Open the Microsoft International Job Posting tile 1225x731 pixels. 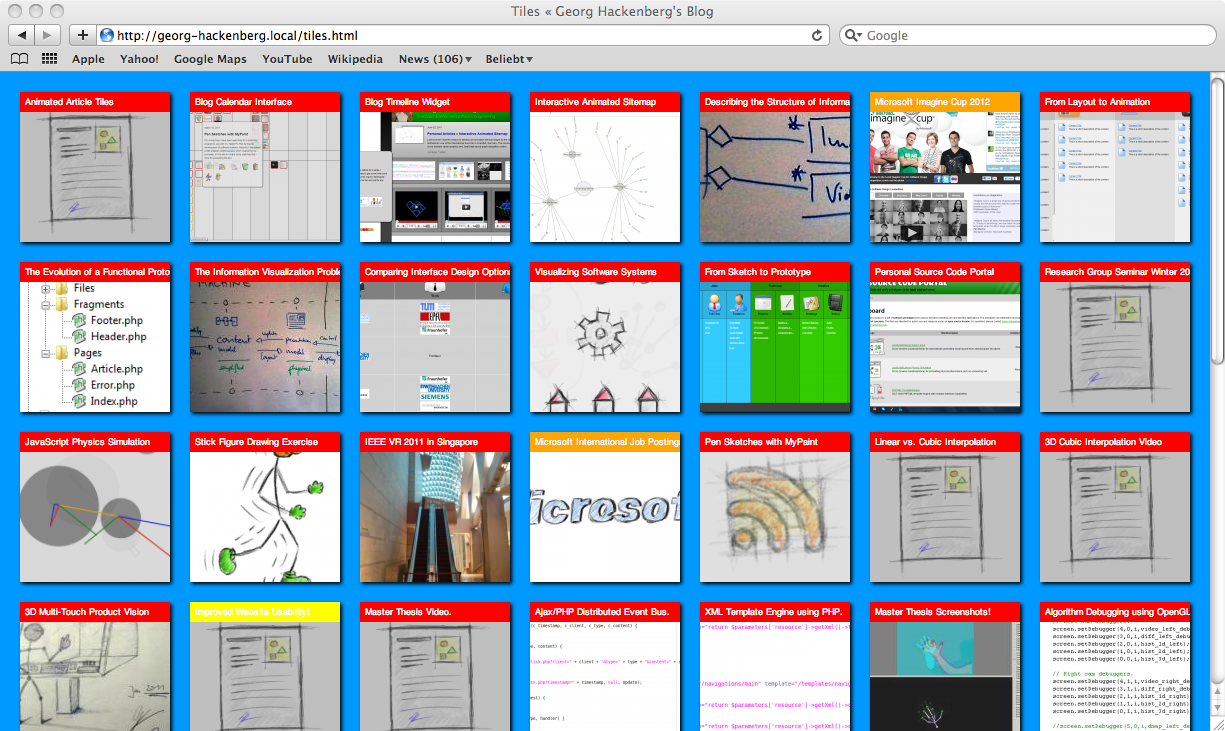605,507
